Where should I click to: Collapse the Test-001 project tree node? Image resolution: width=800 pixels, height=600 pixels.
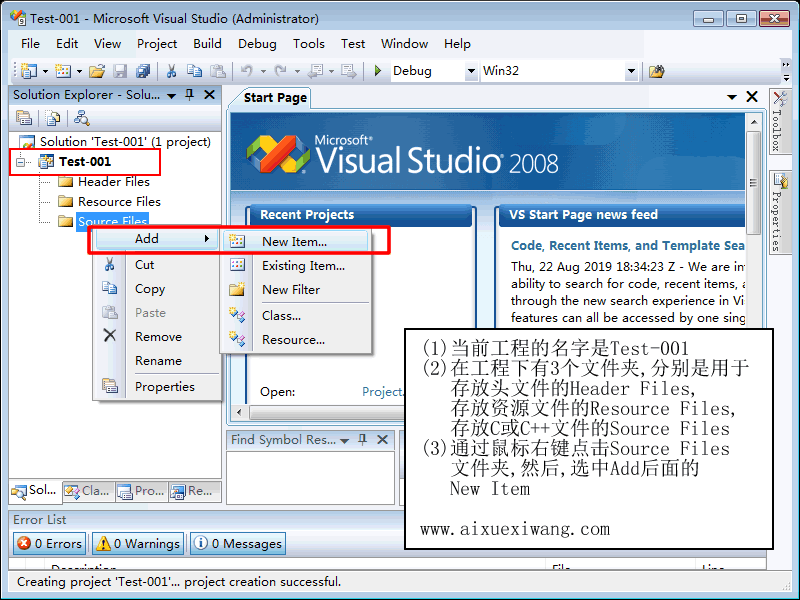(x=22, y=162)
